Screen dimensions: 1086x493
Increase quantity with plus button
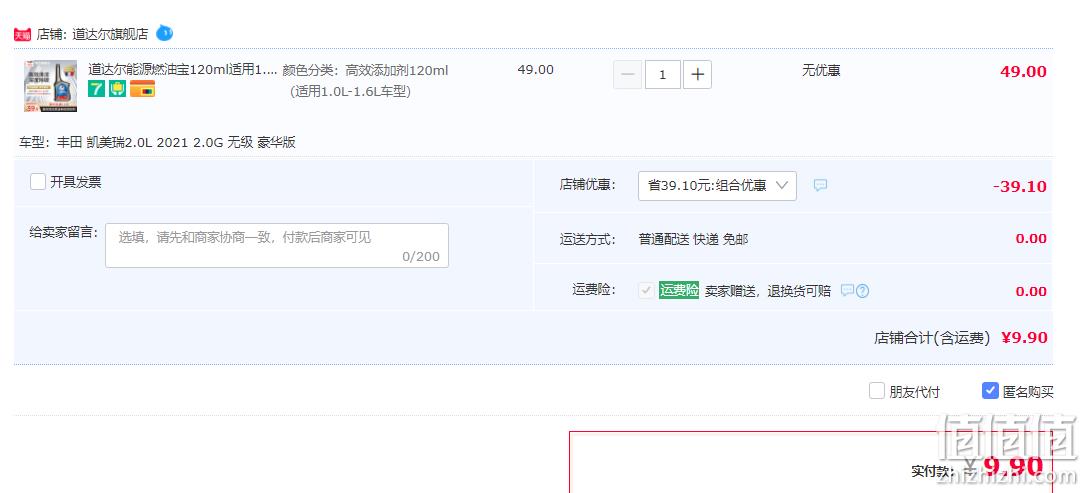click(697, 75)
